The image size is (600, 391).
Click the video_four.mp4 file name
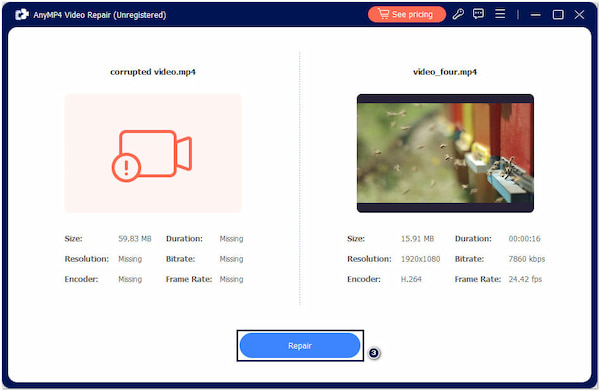point(445,72)
